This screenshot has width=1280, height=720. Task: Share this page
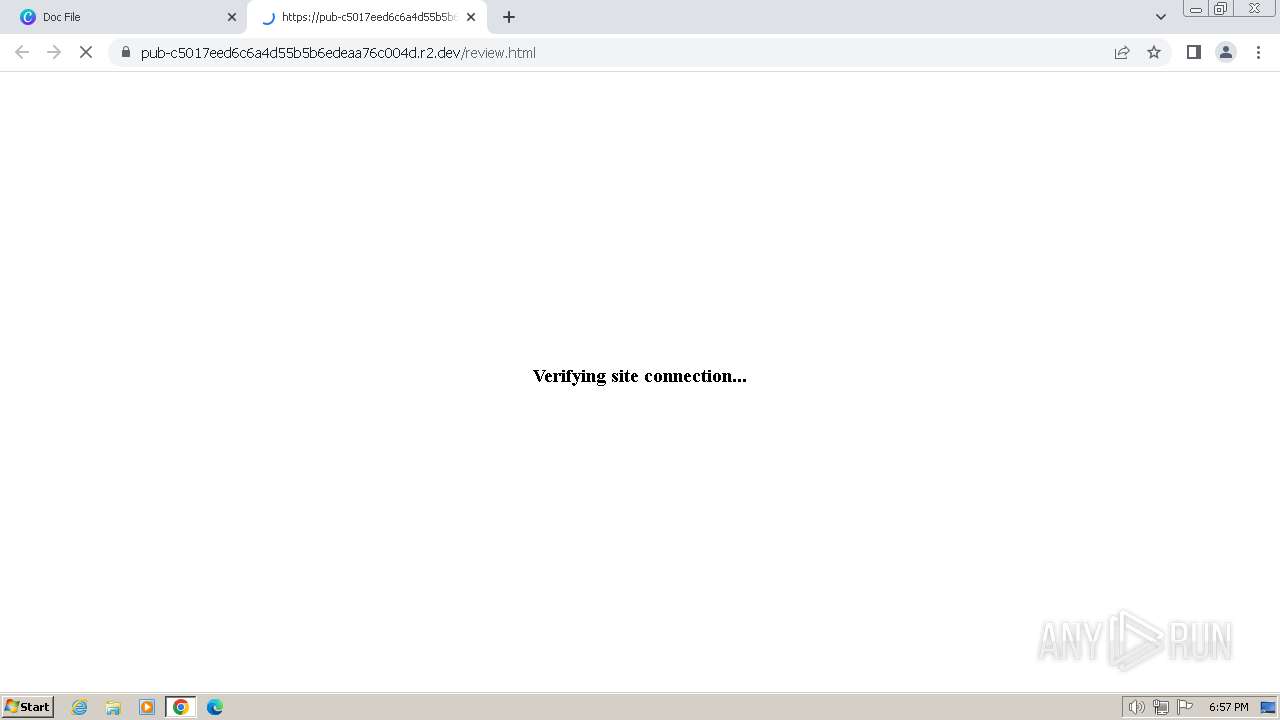(x=1122, y=52)
